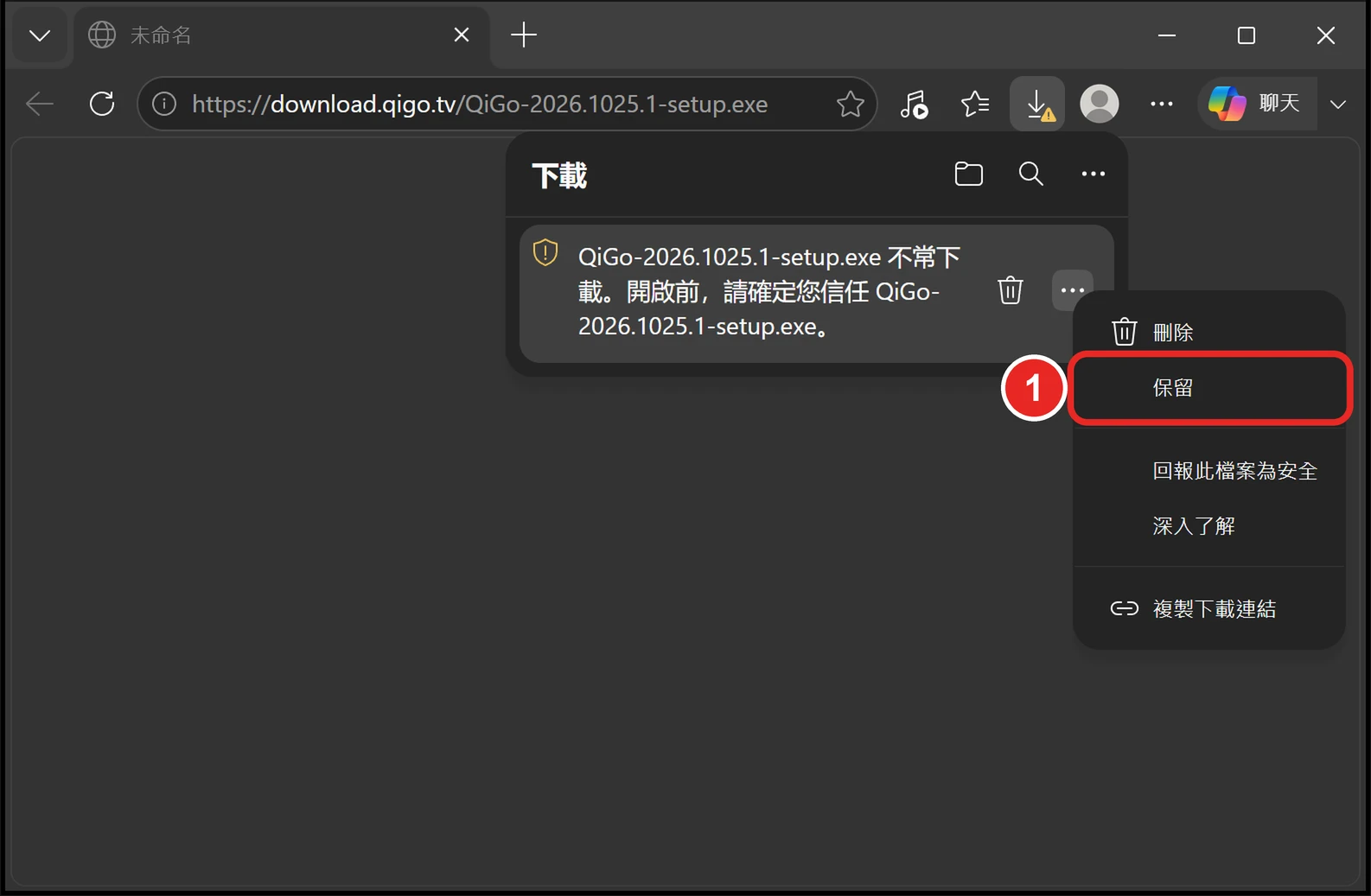Open the user profile avatar
This screenshot has height=896, width=1371.
tap(1100, 105)
